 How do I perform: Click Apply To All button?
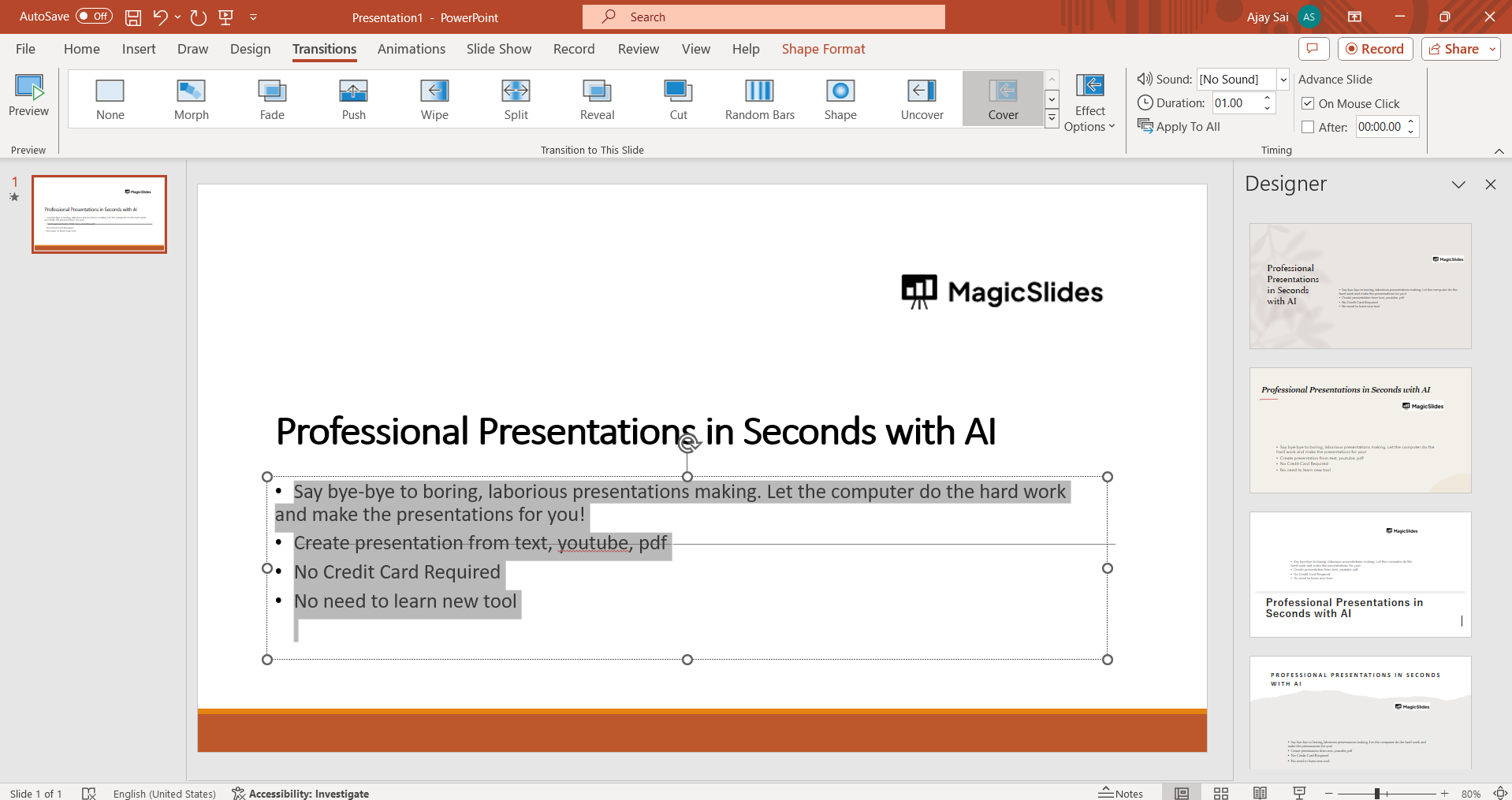point(1179,126)
